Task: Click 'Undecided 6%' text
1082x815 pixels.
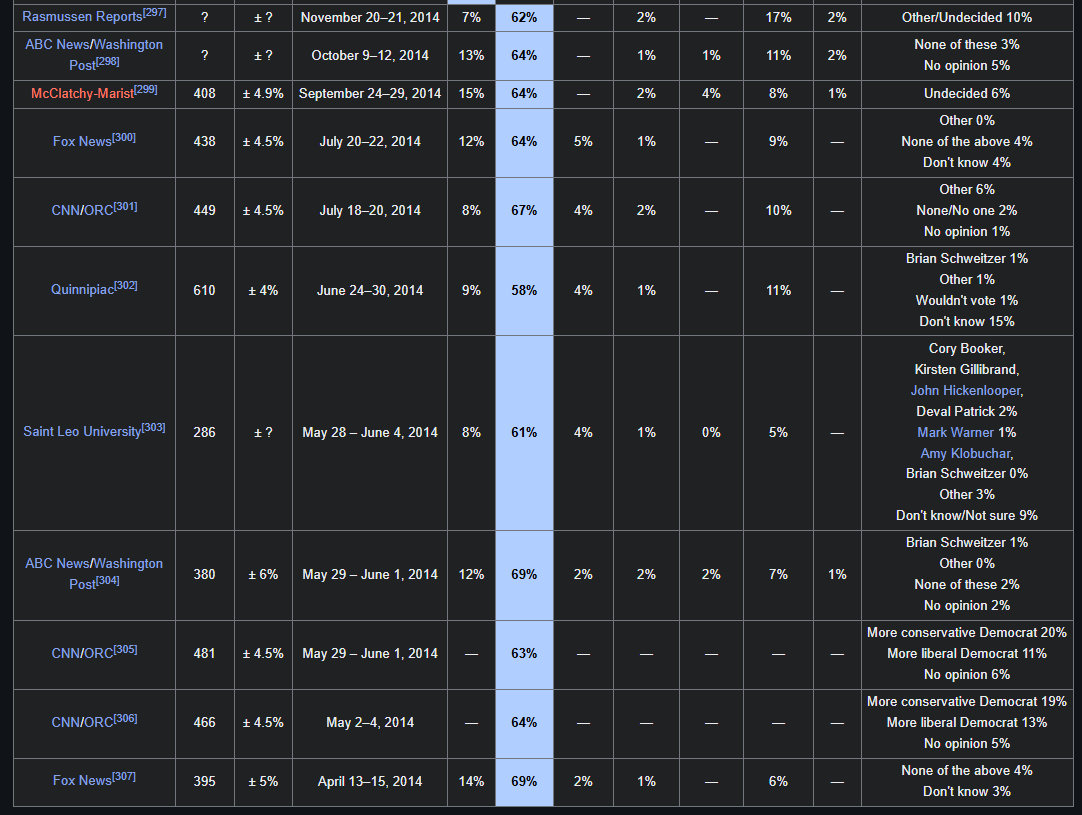Action: [x=966, y=93]
